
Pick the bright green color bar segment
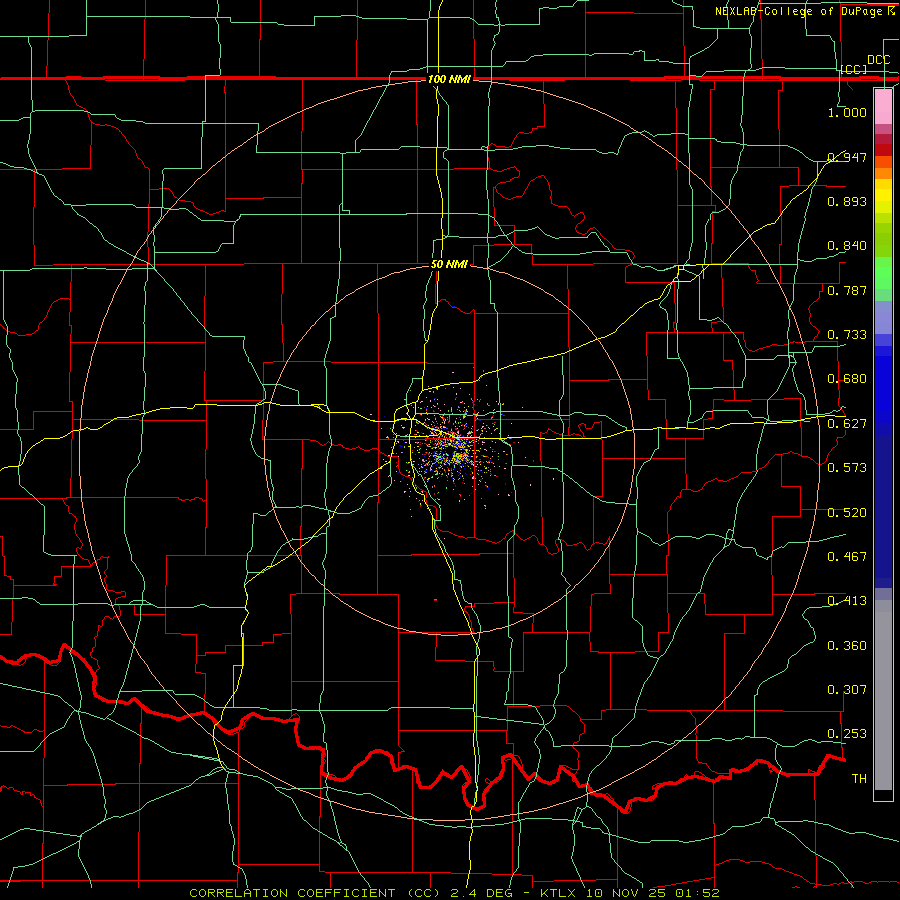point(883,273)
